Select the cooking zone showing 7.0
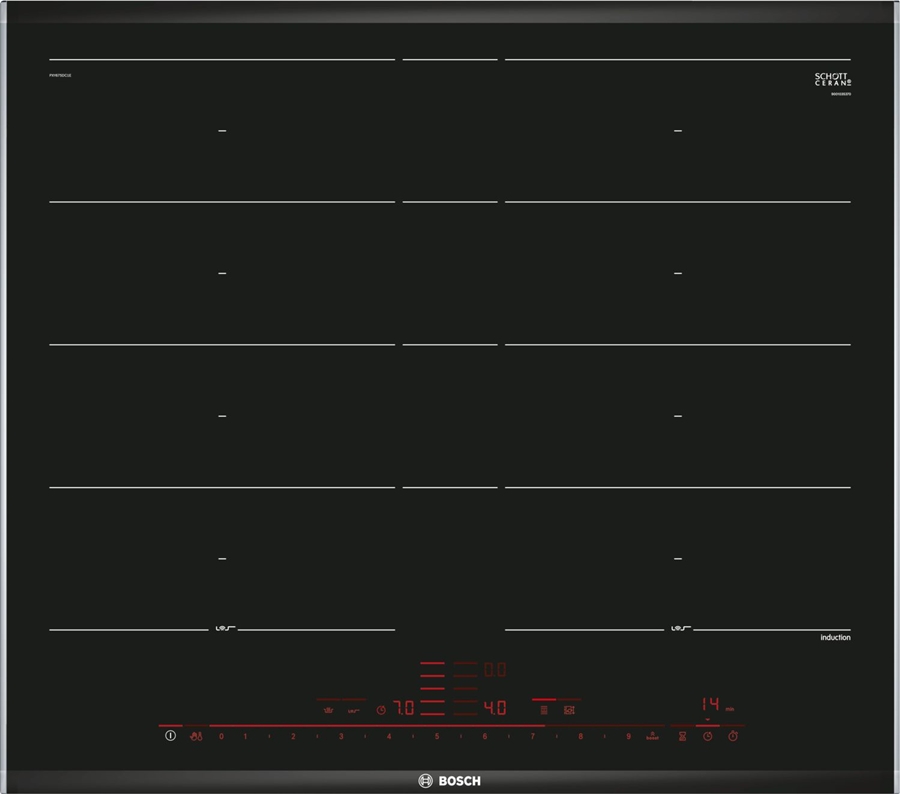Image resolution: width=900 pixels, height=794 pixels. coord(402,708)
